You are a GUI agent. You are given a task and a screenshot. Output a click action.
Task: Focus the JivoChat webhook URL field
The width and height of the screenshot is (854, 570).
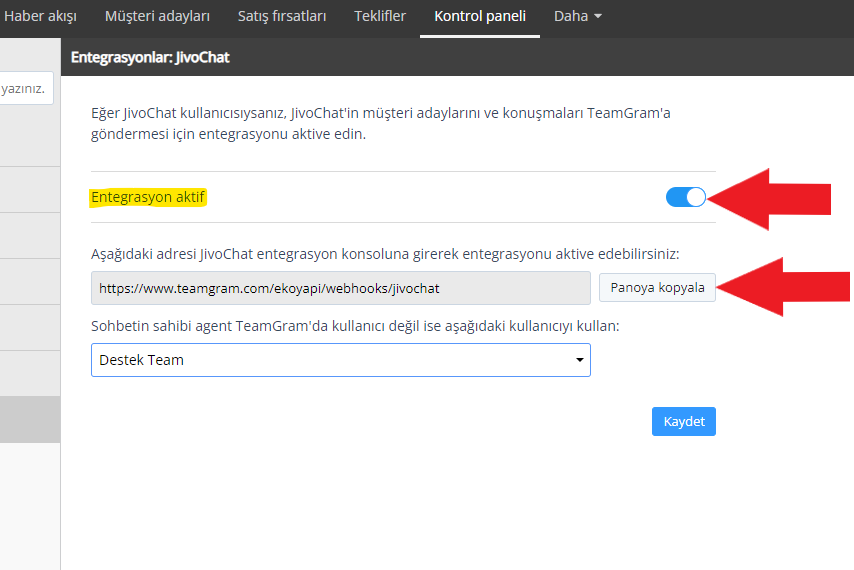341,288
